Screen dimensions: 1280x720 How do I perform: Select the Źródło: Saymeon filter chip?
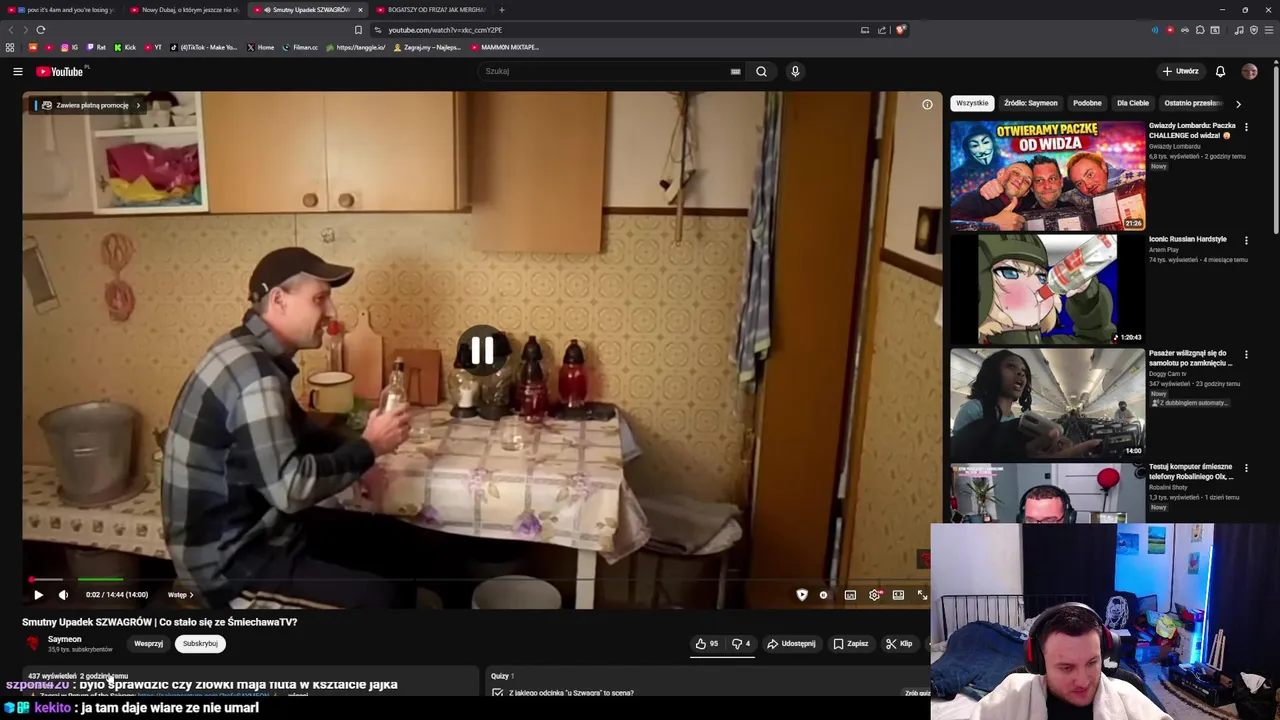tap(1031, 103)
